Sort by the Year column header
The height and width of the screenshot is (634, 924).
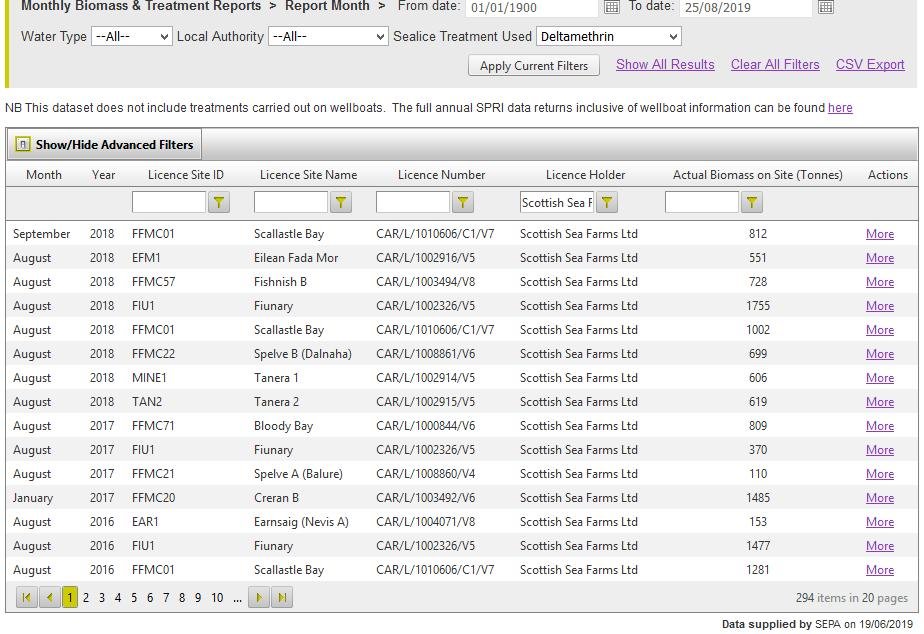103,175
